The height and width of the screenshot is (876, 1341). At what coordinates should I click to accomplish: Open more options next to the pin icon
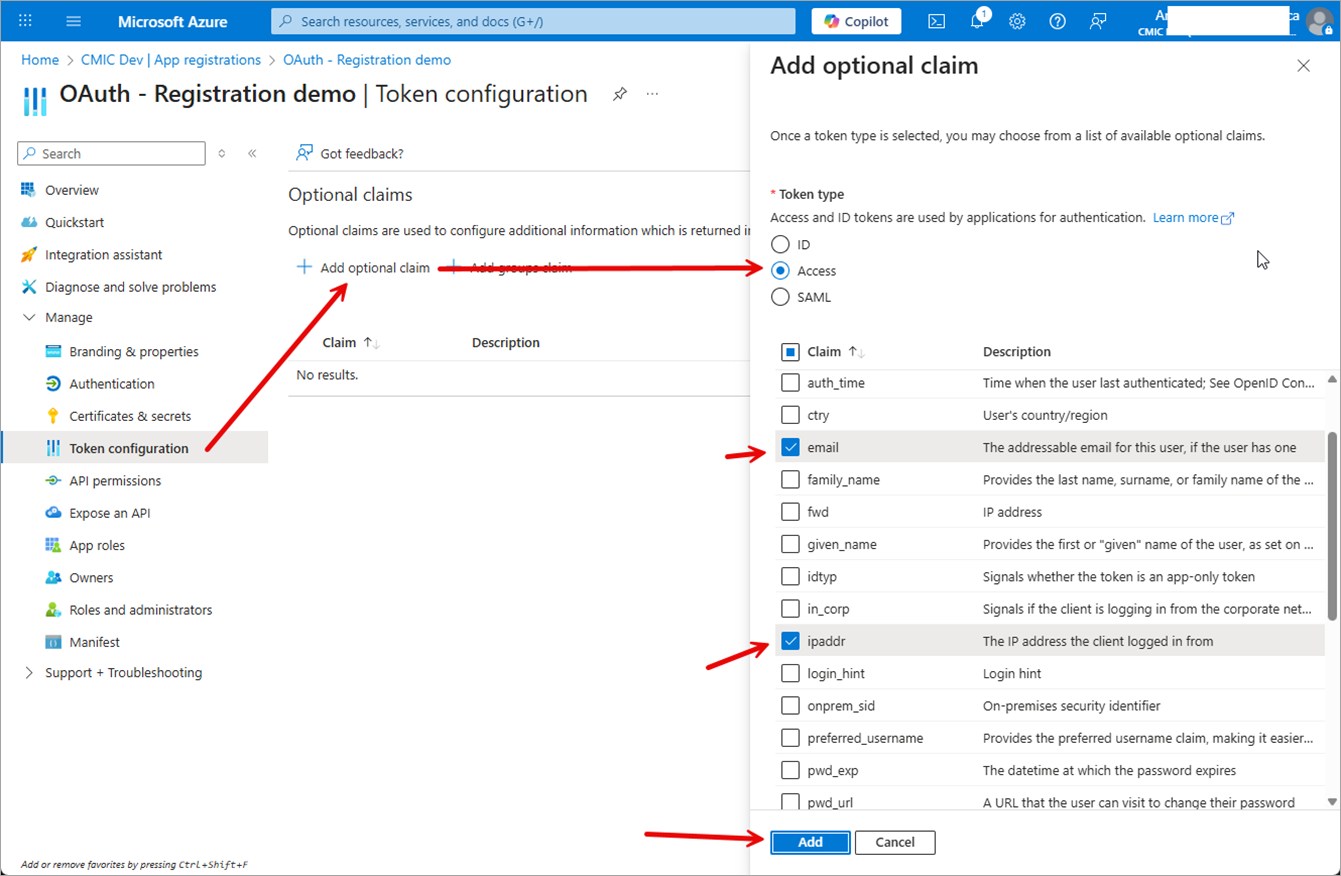click(652, 94)
